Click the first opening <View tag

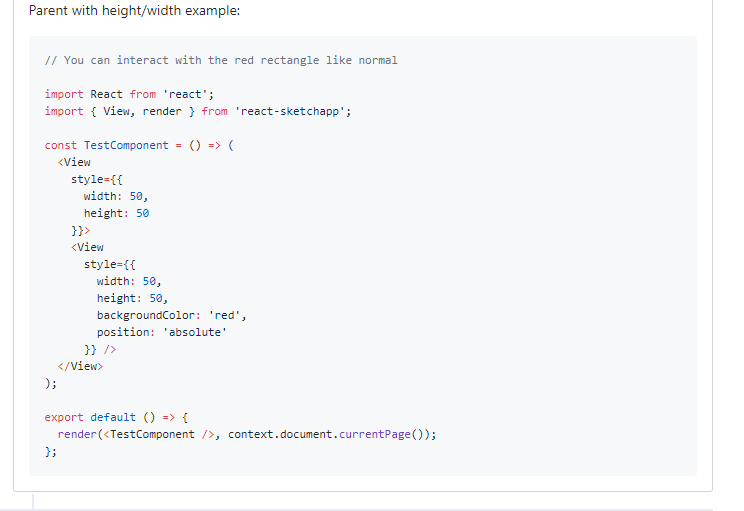coord(75,162)
